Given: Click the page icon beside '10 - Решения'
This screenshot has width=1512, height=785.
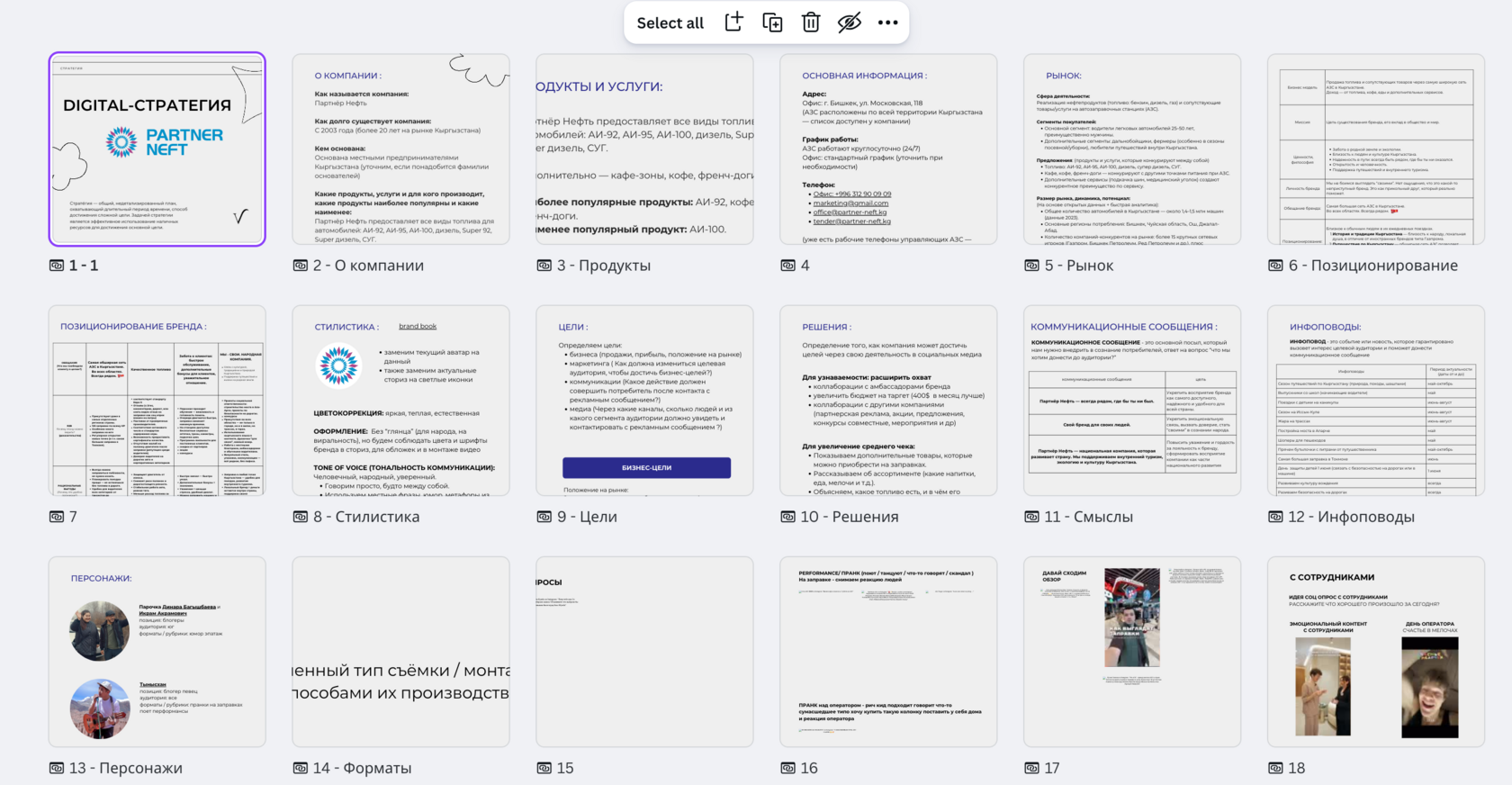Looking at the screenshot, I should 787,517.
